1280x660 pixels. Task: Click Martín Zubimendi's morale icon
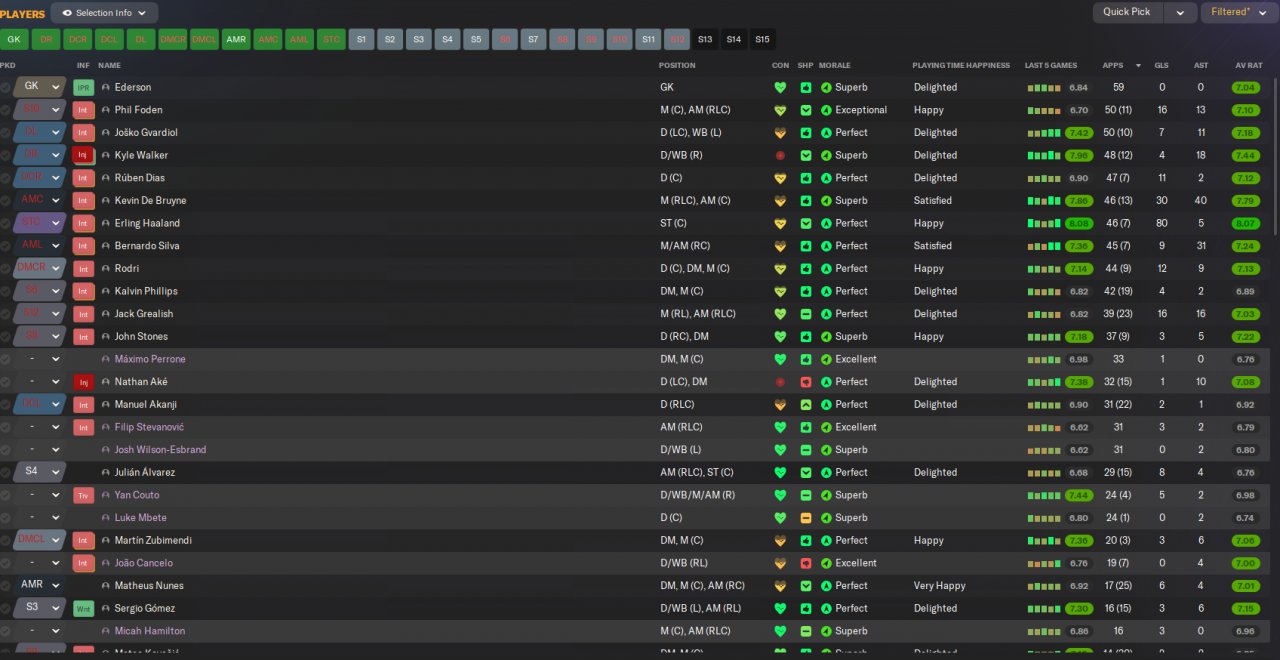[826, 541]
